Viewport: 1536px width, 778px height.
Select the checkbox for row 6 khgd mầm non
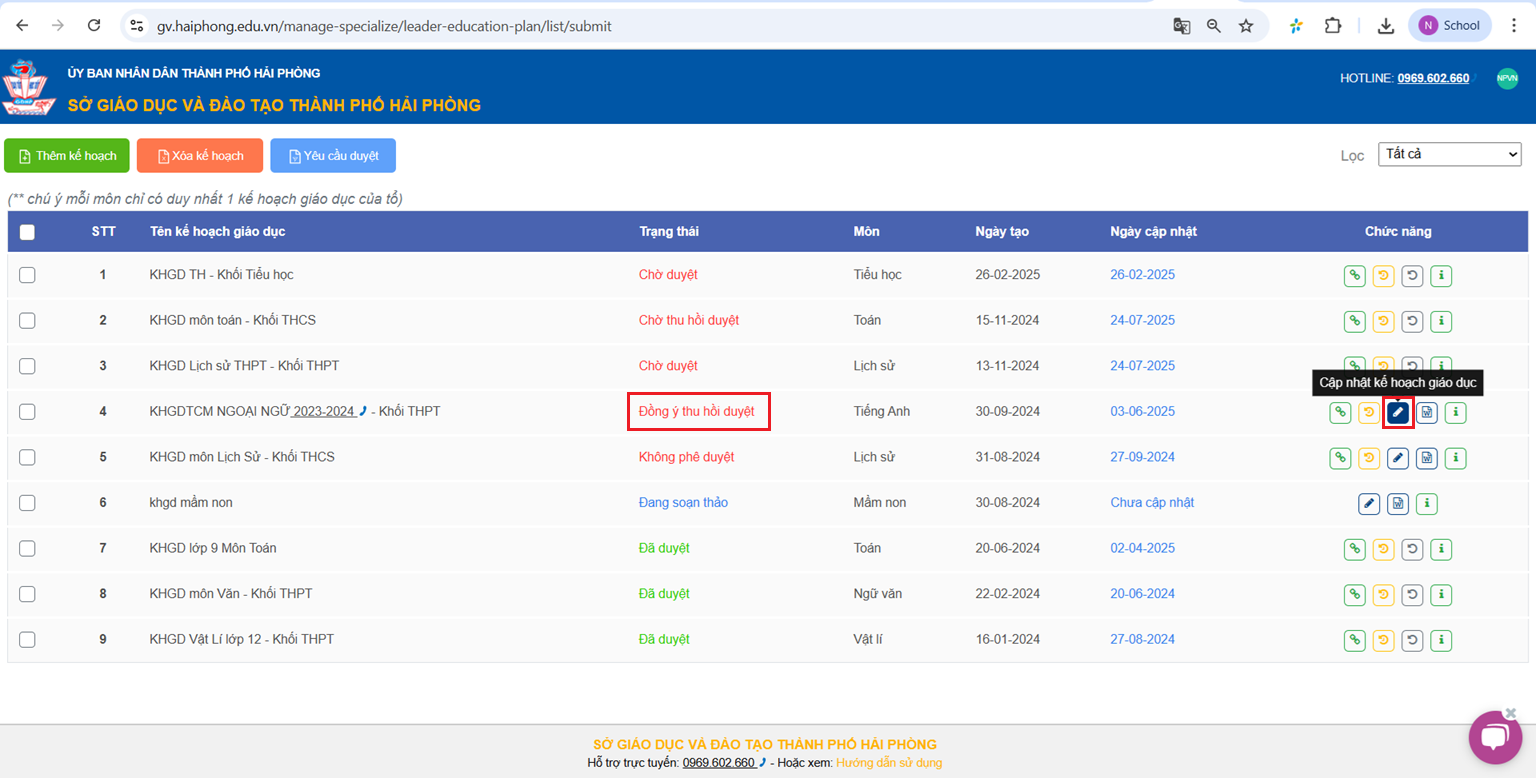coord(27,503)
